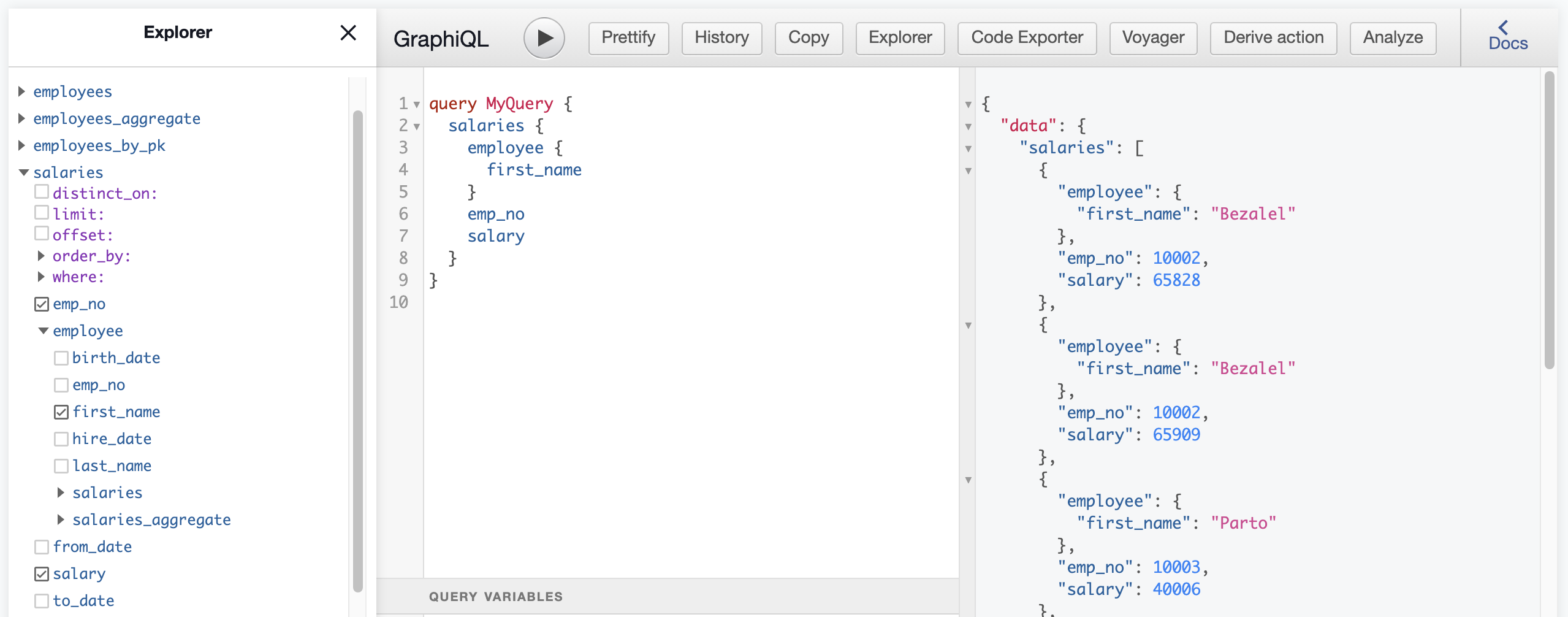The width and height of the screenshot is (1568, 617).
Task: Fold the result root object arrow
Action: [x=969, y=105]
